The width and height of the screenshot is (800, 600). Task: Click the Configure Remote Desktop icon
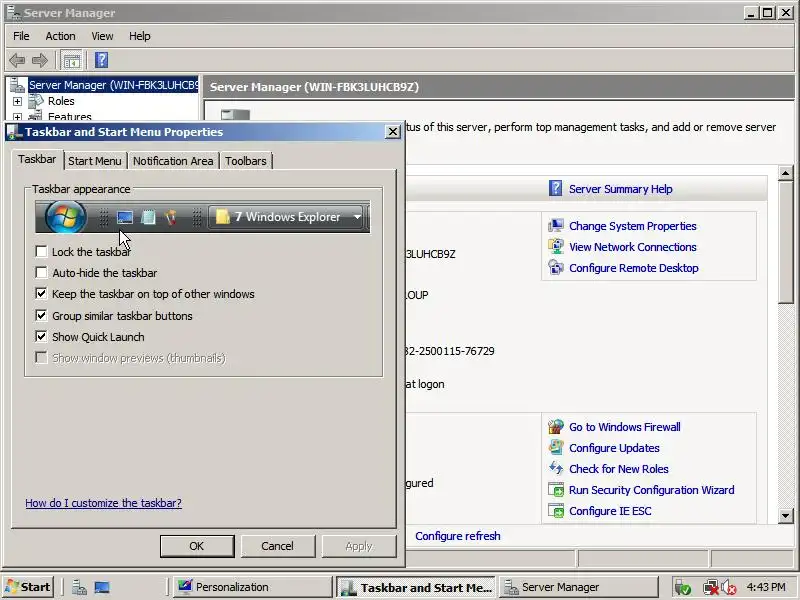(556, 267)
